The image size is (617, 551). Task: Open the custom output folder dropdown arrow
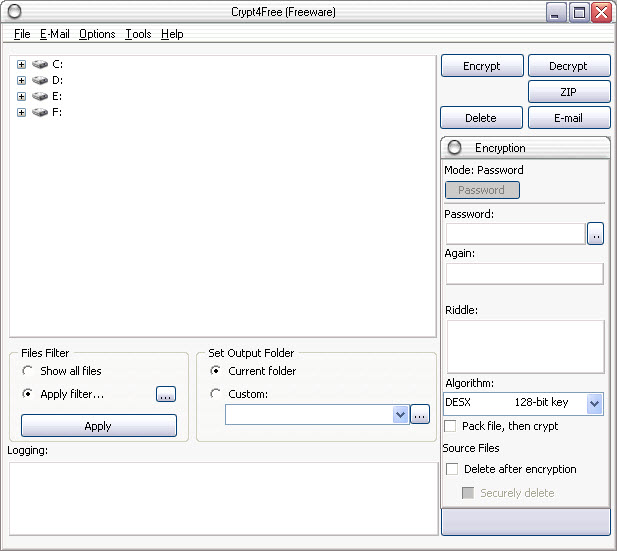pos(401,414)
